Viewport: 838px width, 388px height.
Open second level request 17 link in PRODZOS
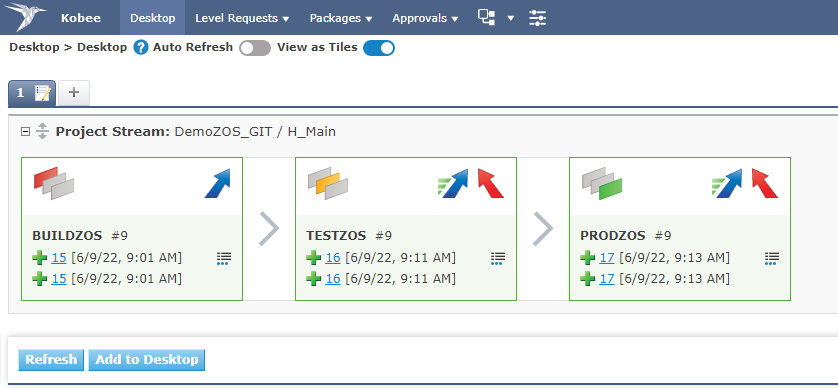pyautogui.click(x=607, y=279)
